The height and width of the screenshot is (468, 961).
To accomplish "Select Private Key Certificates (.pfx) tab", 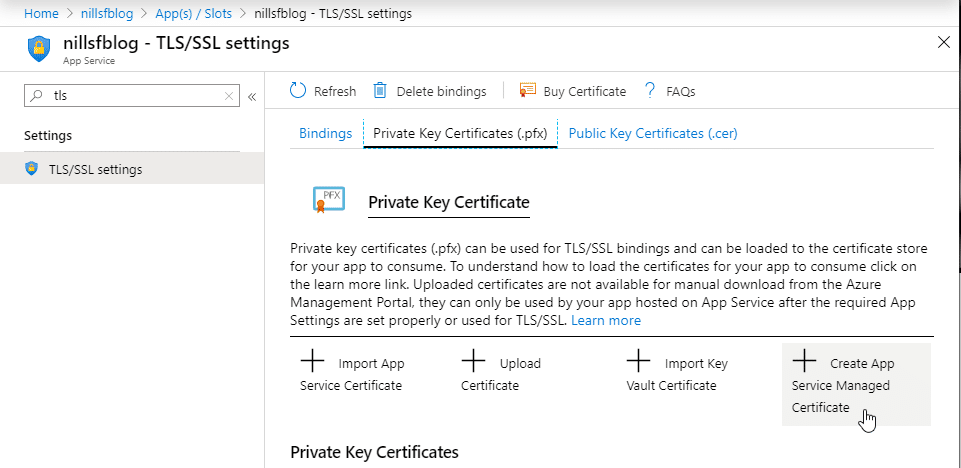I will point(460,133).
